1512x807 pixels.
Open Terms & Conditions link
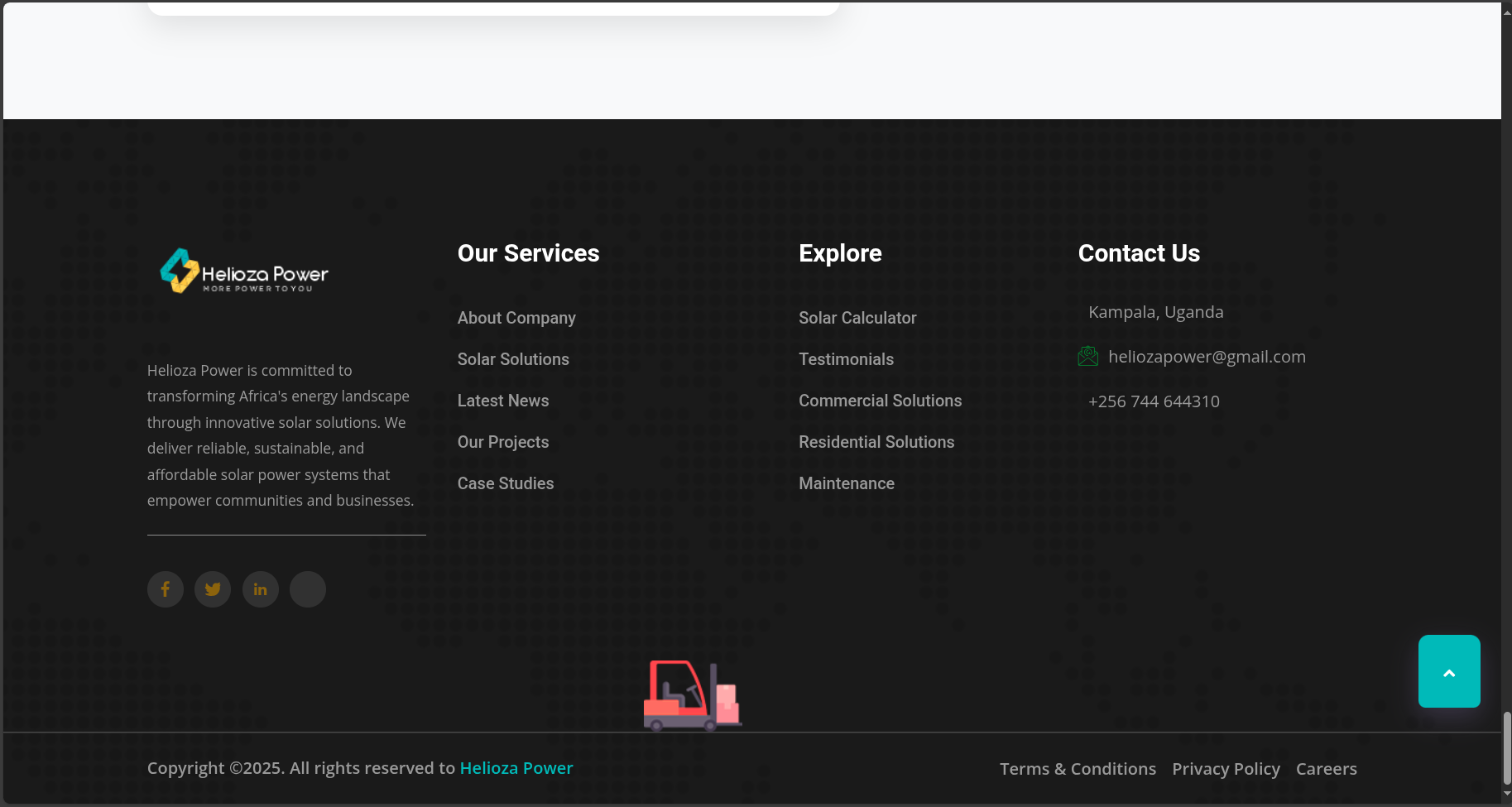tap(1078, 769)
